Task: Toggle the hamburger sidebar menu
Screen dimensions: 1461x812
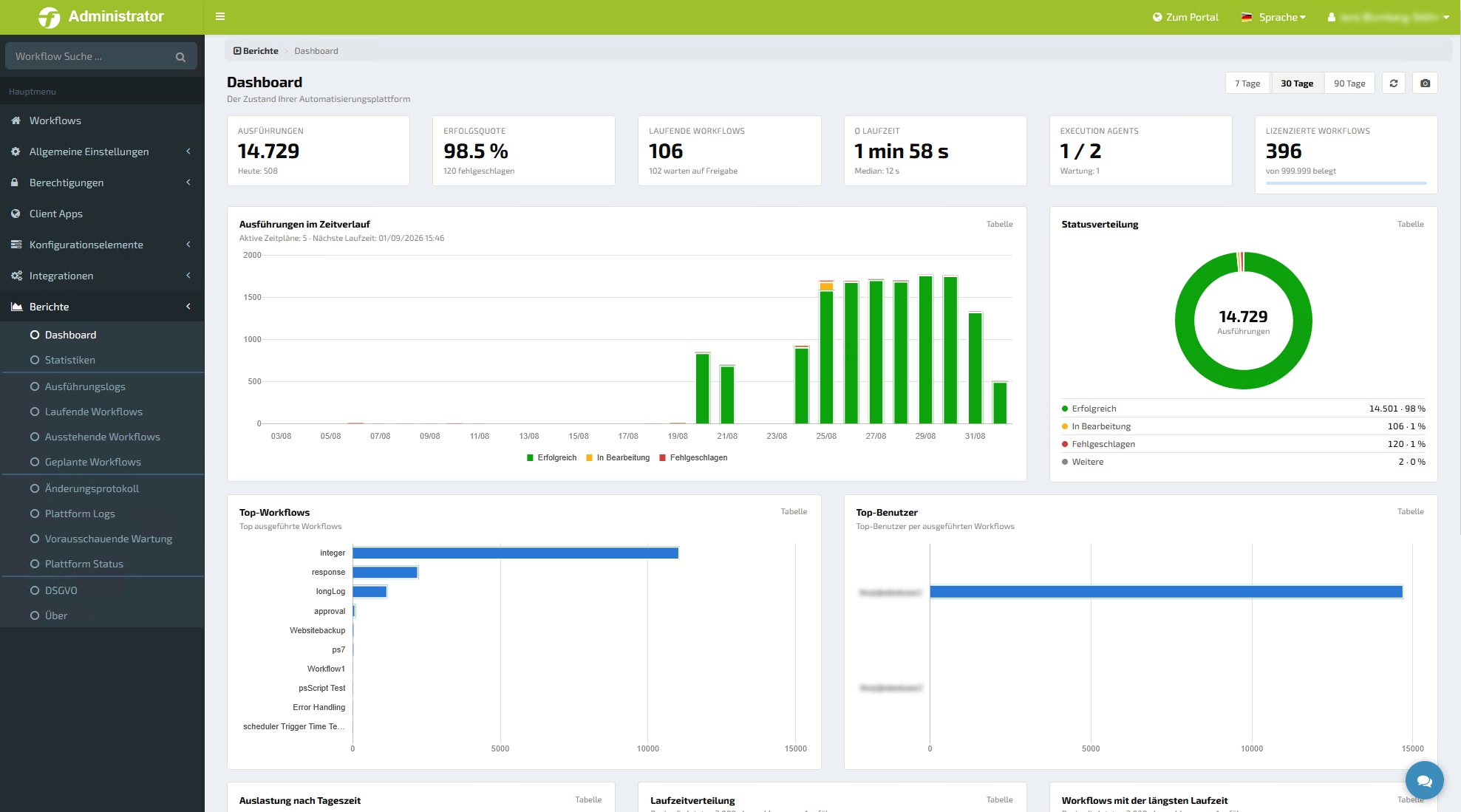Action: click(x=220, y=16)
